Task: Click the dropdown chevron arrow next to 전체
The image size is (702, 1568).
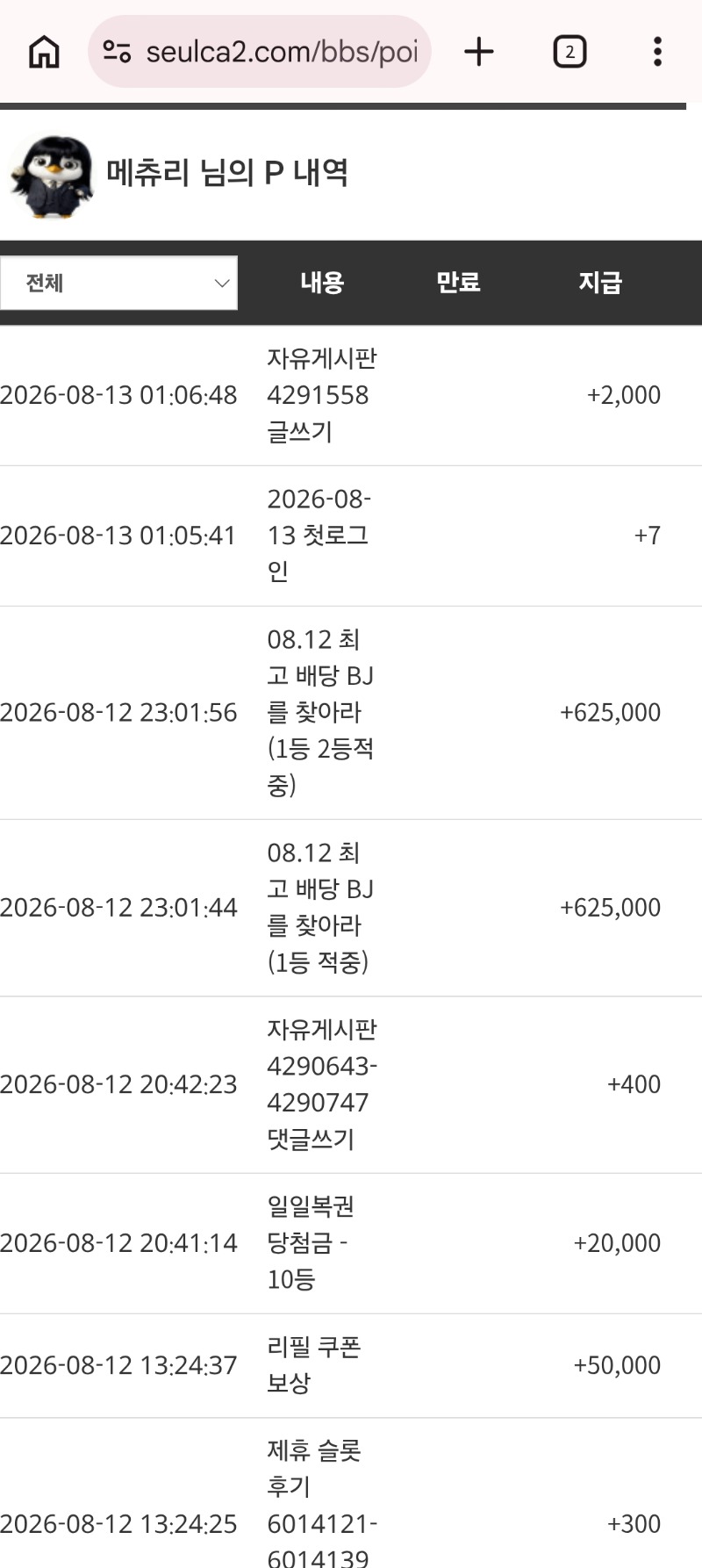Action: pyautogui.click(x=221, y=283)
